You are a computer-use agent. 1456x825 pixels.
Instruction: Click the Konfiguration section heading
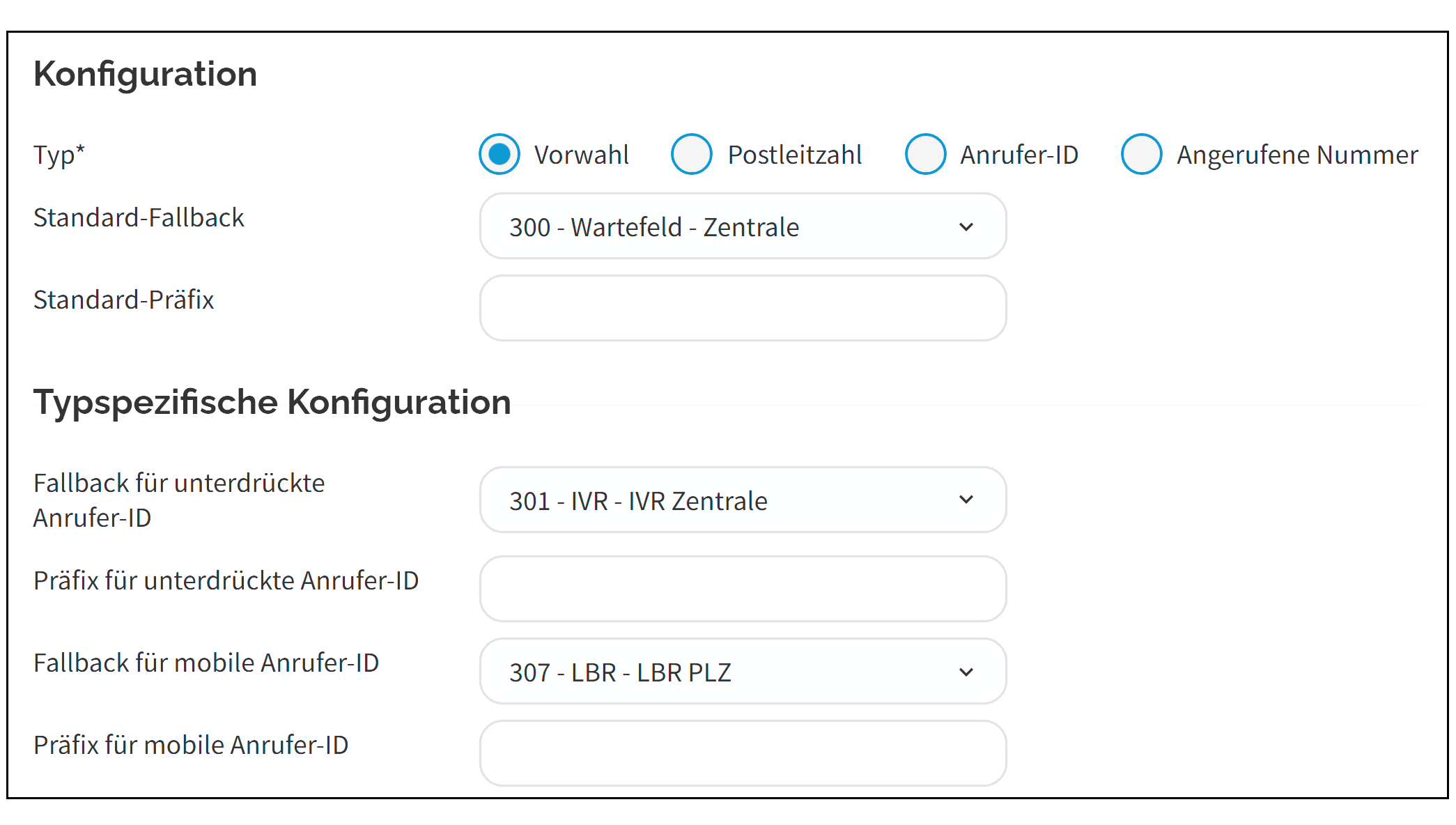pos(146,74)
